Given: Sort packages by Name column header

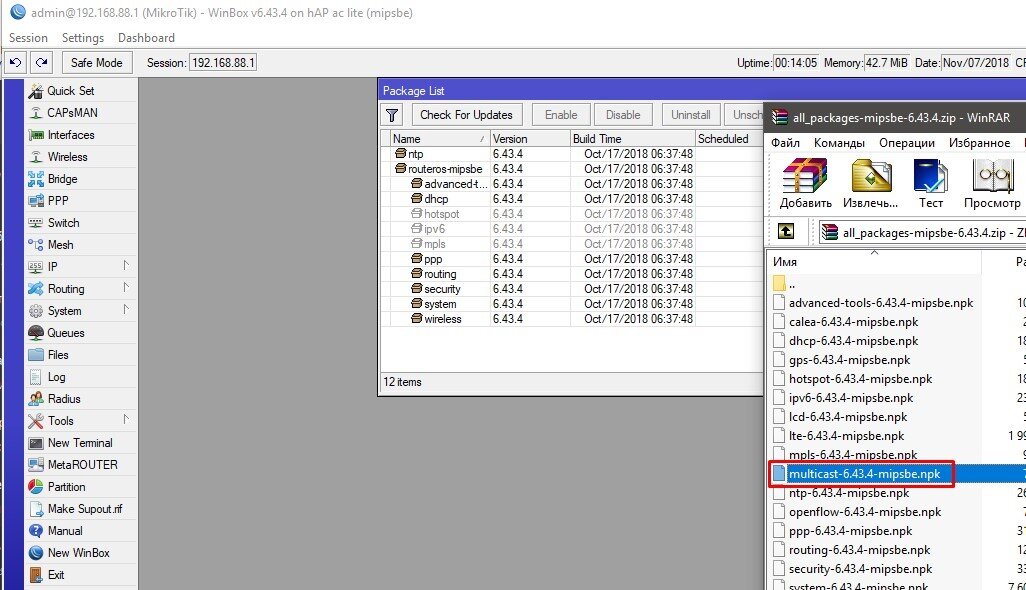Looking at the screenshot, I should [439, 139].
